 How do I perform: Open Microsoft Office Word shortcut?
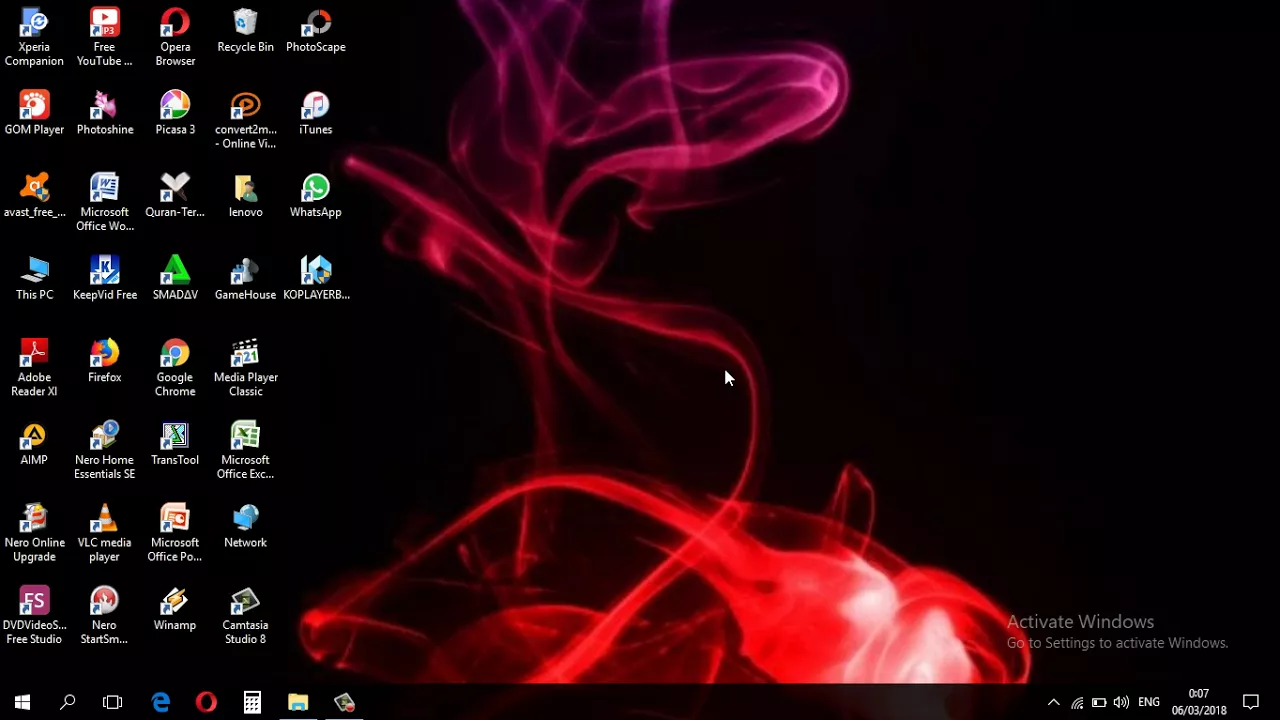(x=104, y=203)
